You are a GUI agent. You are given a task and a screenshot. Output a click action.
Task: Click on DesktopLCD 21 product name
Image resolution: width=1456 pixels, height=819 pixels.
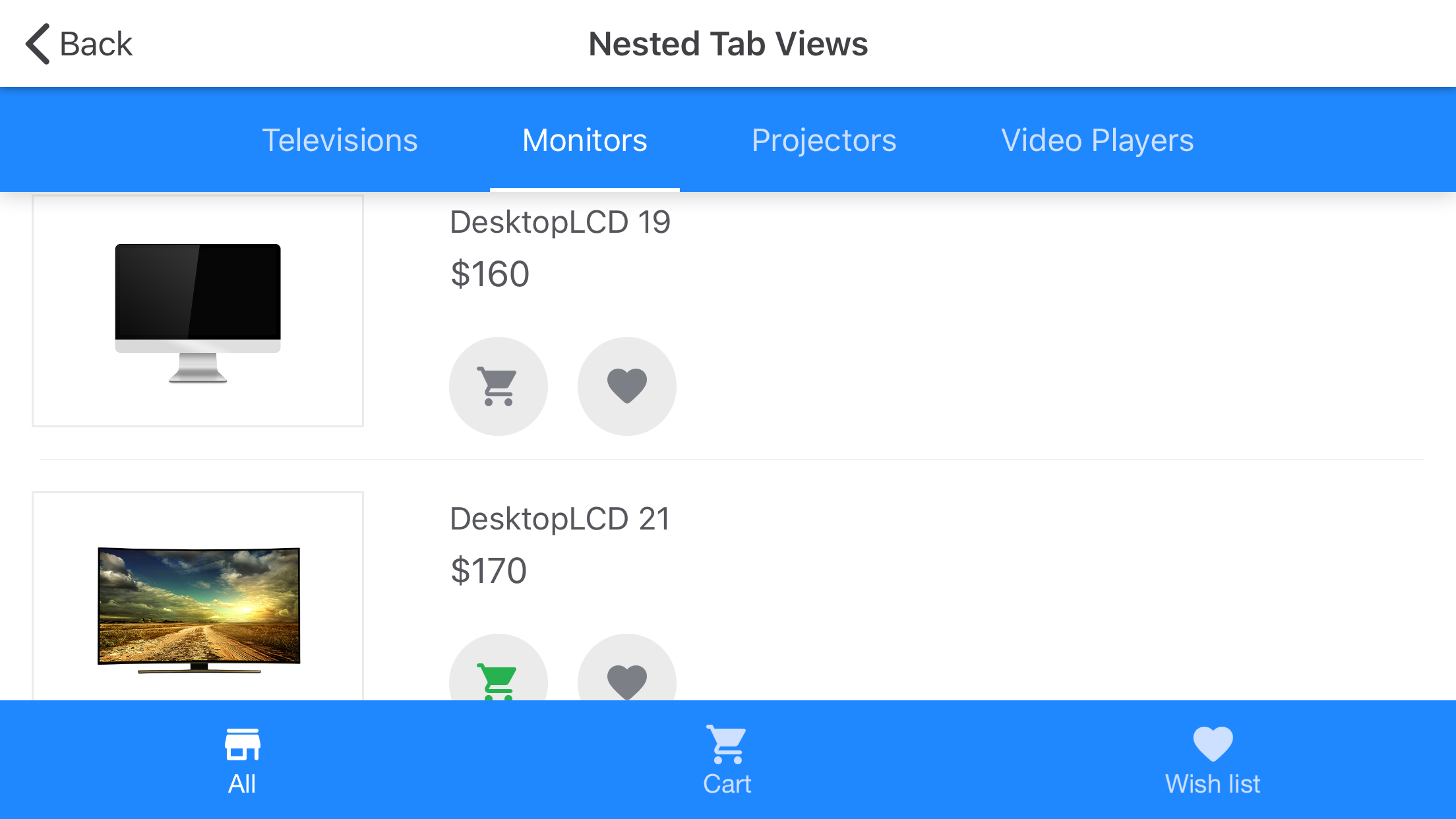[x=559, y=517]
